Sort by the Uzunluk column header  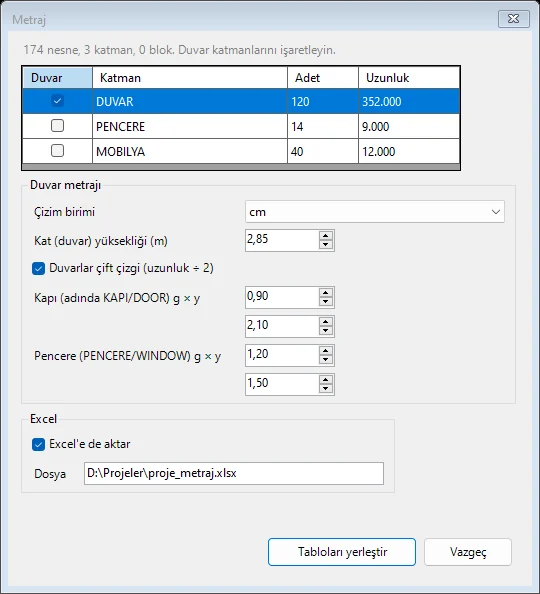[409, 78]
